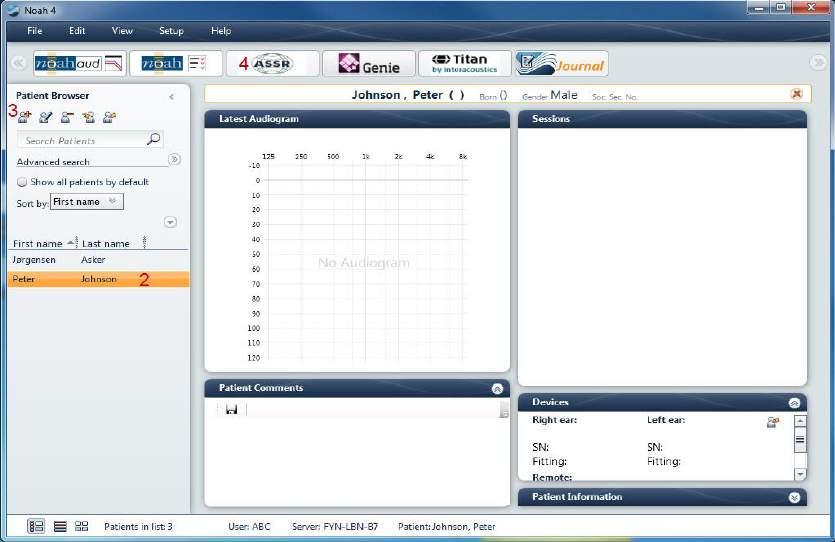Click 'Patient: Johnson, Peter' status text

446,527
